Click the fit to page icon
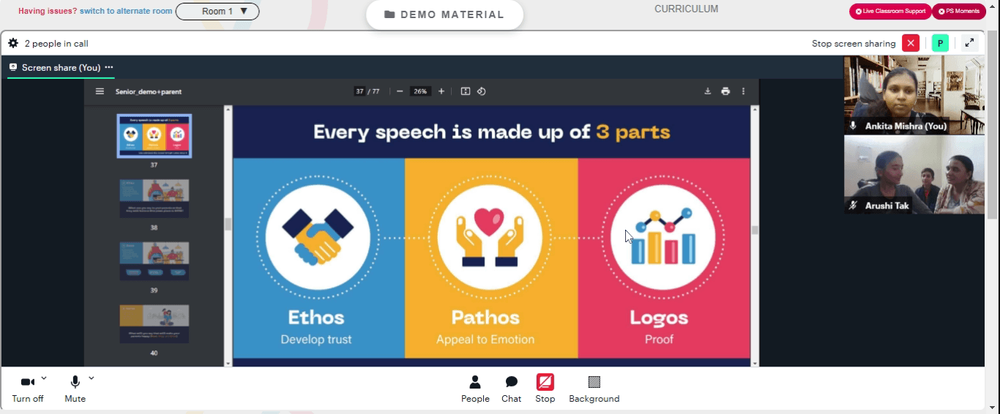The width and height of the screenshot is (1000, 414). [465, 91]
